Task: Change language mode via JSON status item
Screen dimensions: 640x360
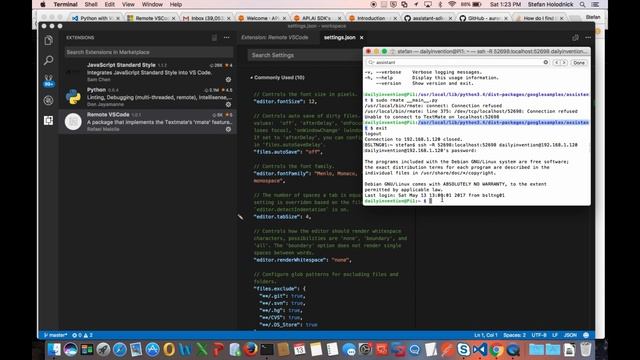Action: [x=570, y=335]
